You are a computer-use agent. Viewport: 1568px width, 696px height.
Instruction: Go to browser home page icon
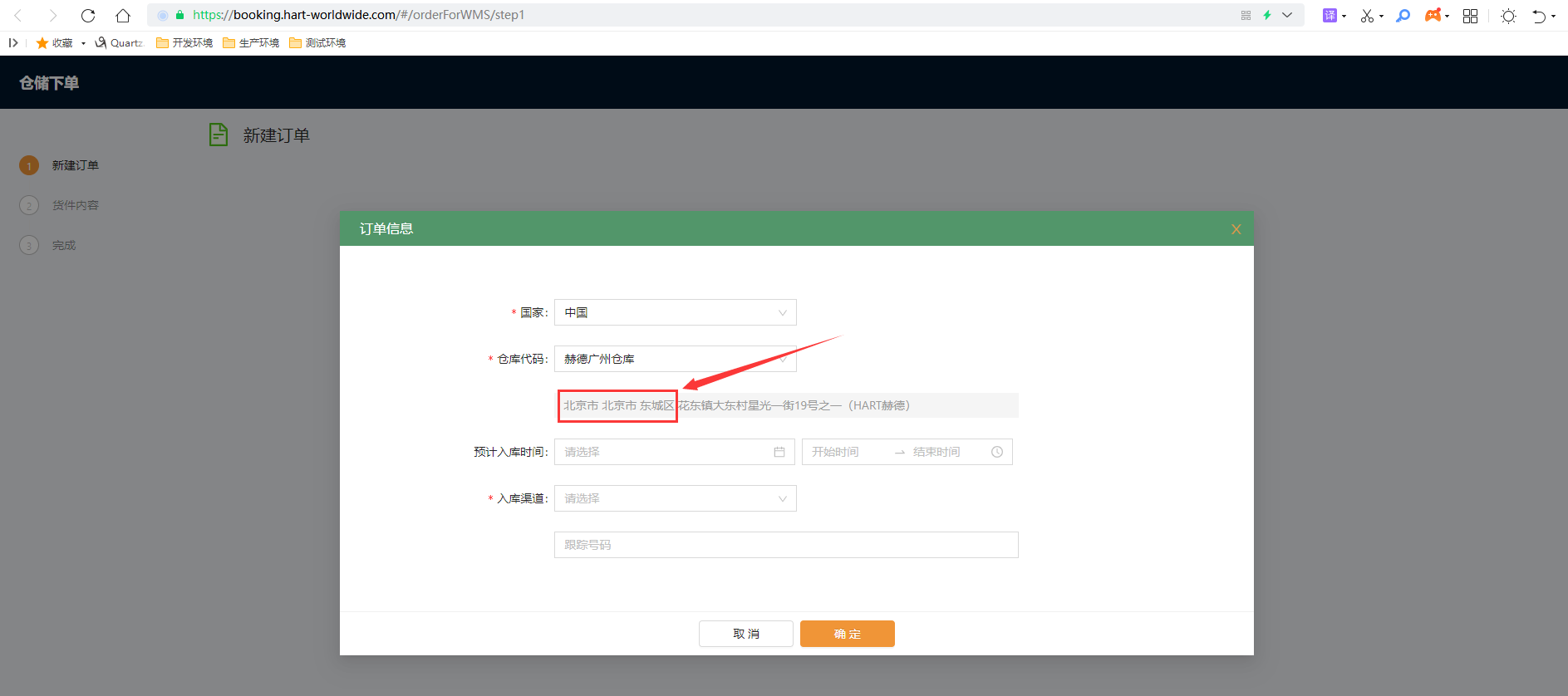(x=123, y=16)
